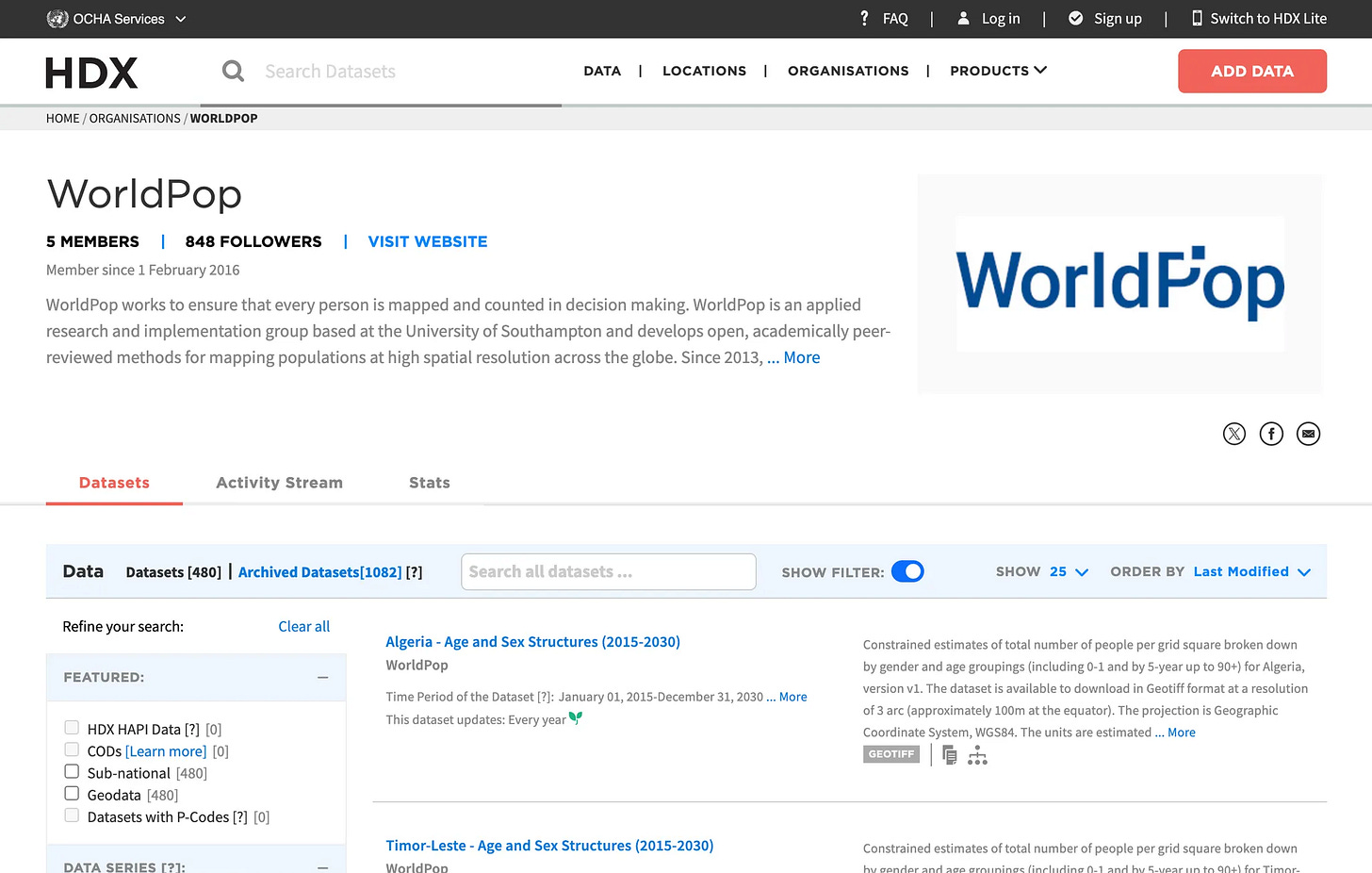1372x873 pixels.
Task: Click the search magnifier icon
Action: tap(233, 71)
